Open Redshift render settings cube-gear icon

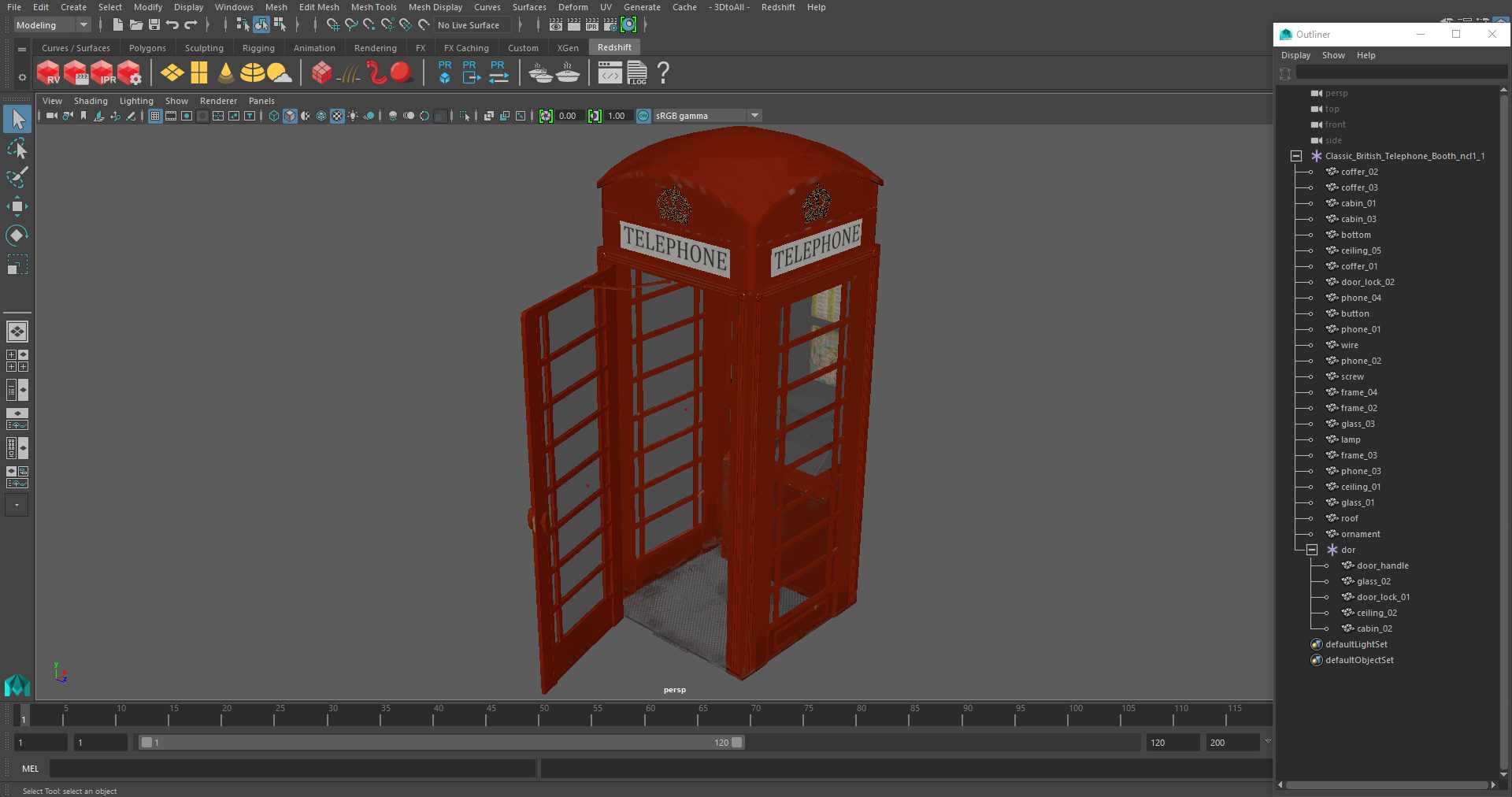click(x=129, y=73)
